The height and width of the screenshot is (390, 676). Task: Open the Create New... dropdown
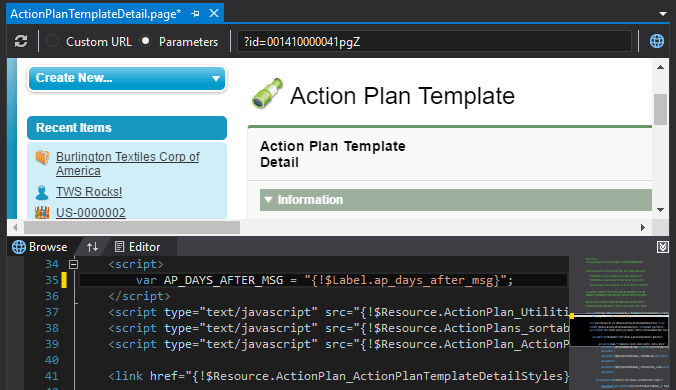click(x=127, y=78)
